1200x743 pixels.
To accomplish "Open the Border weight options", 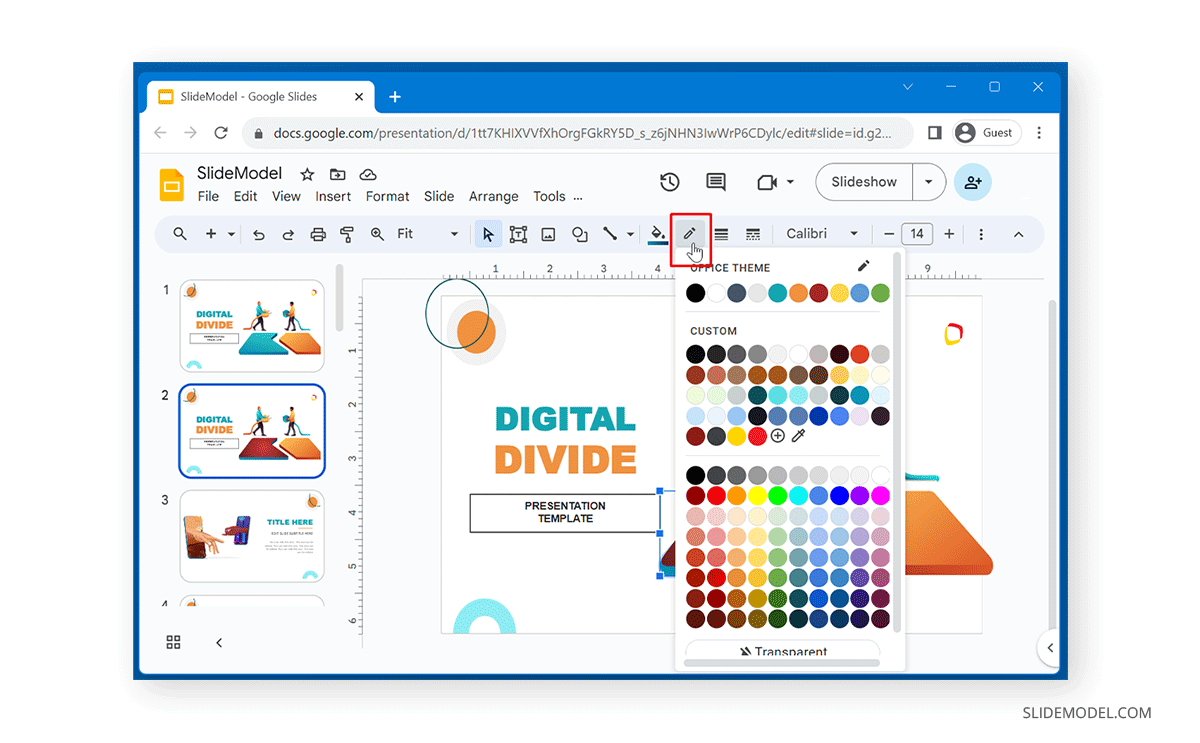I will pos(721,233).
